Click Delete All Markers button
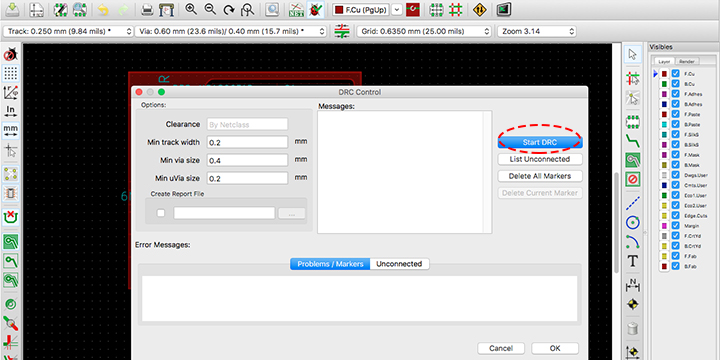 click(x=540, y=176)
